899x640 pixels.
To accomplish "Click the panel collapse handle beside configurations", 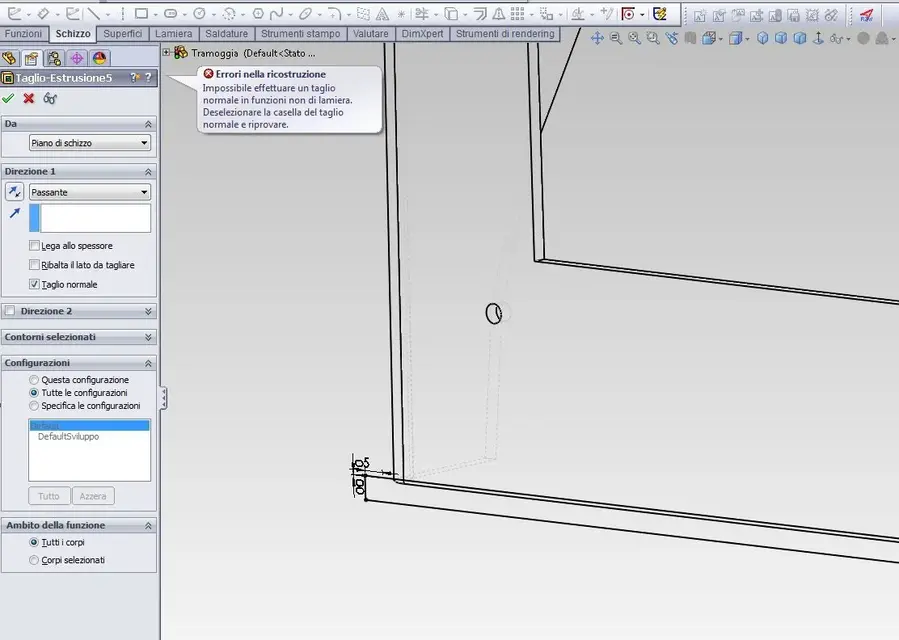I will (x=164, y=397).
